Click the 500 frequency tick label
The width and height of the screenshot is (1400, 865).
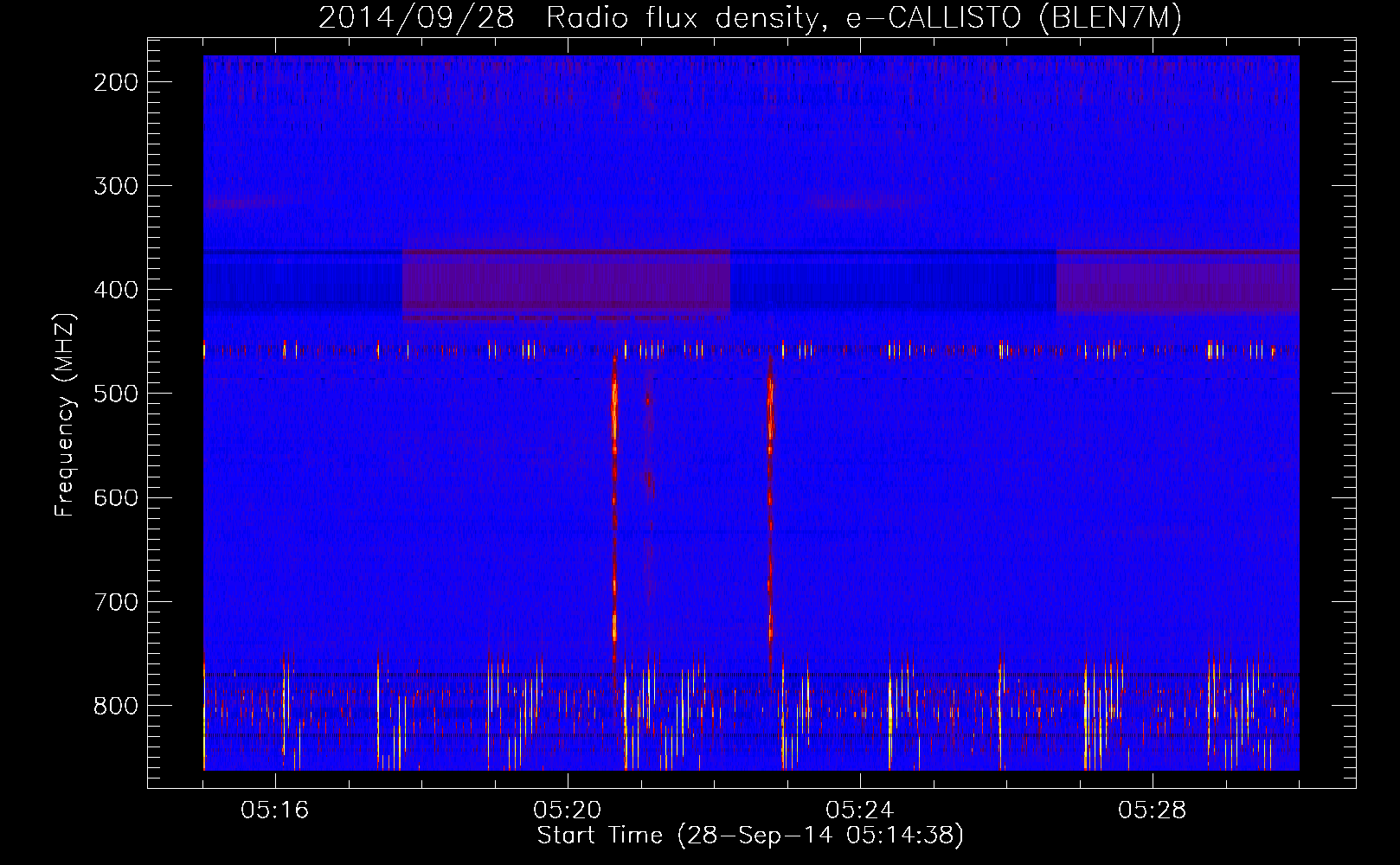point(116,394)
